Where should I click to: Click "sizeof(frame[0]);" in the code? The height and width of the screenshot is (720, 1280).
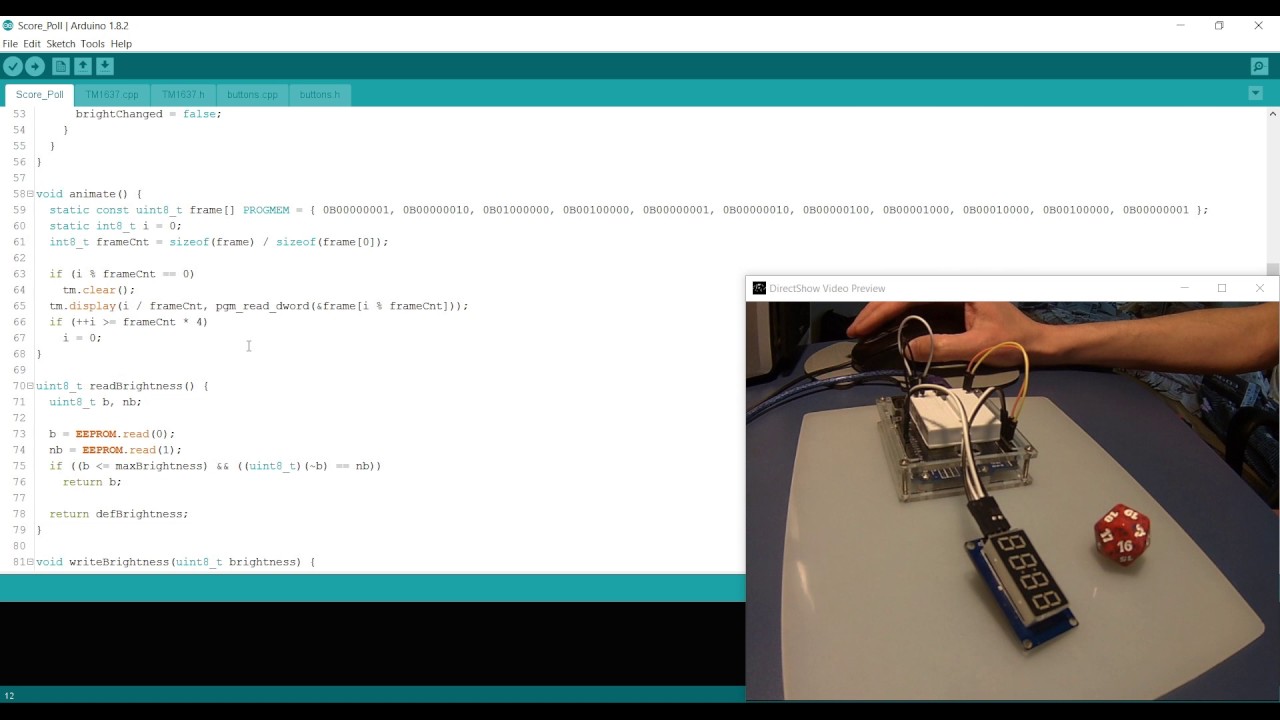332,242
